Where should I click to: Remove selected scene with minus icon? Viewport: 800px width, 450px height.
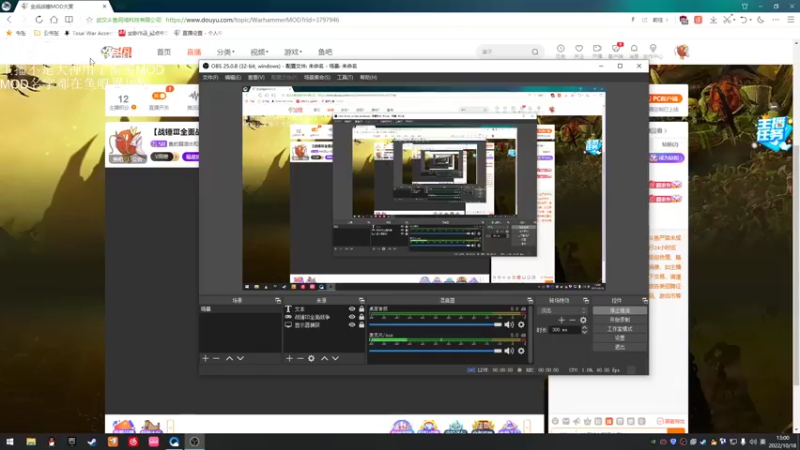point(216,359)
